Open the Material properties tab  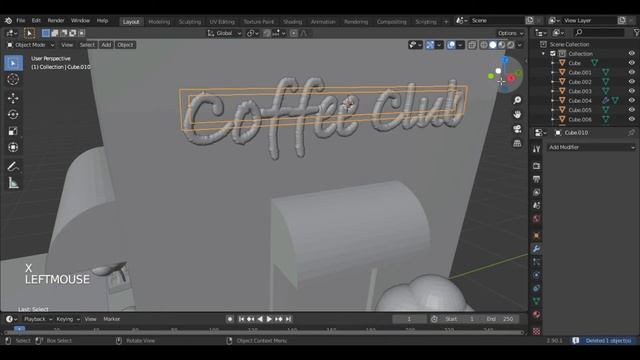click(x=536, y=315)
